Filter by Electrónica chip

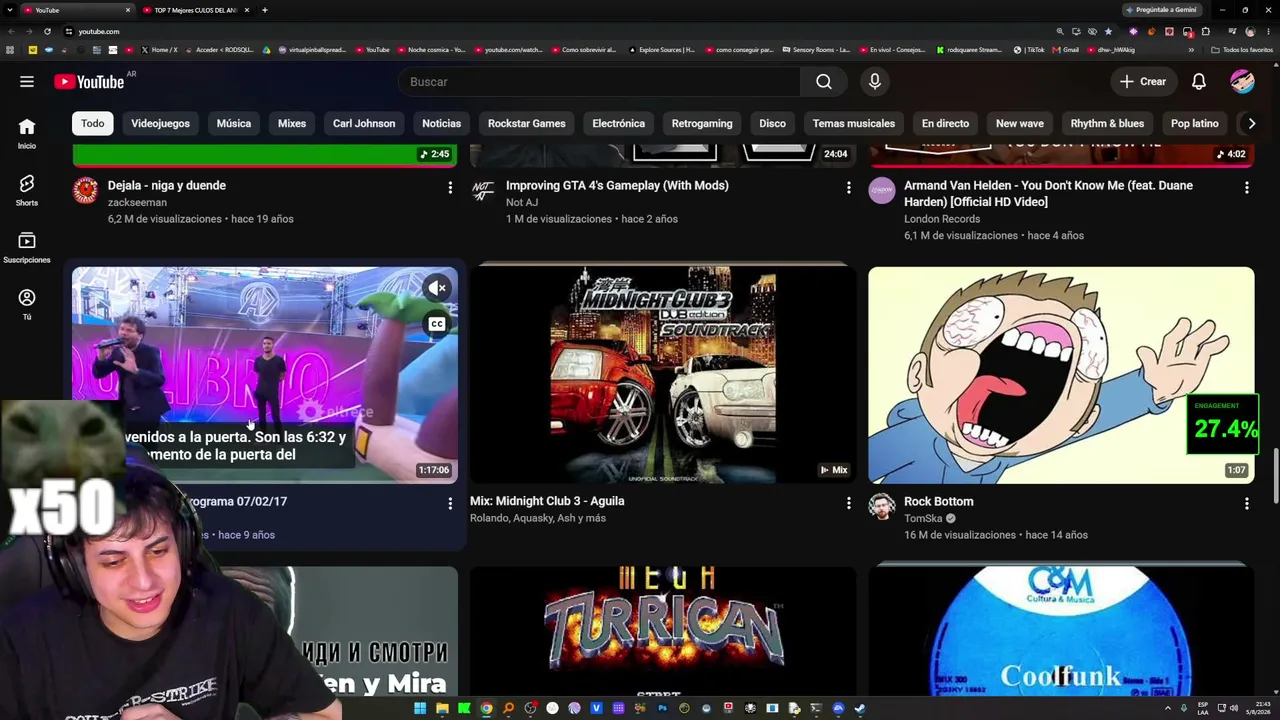(618, 123)
